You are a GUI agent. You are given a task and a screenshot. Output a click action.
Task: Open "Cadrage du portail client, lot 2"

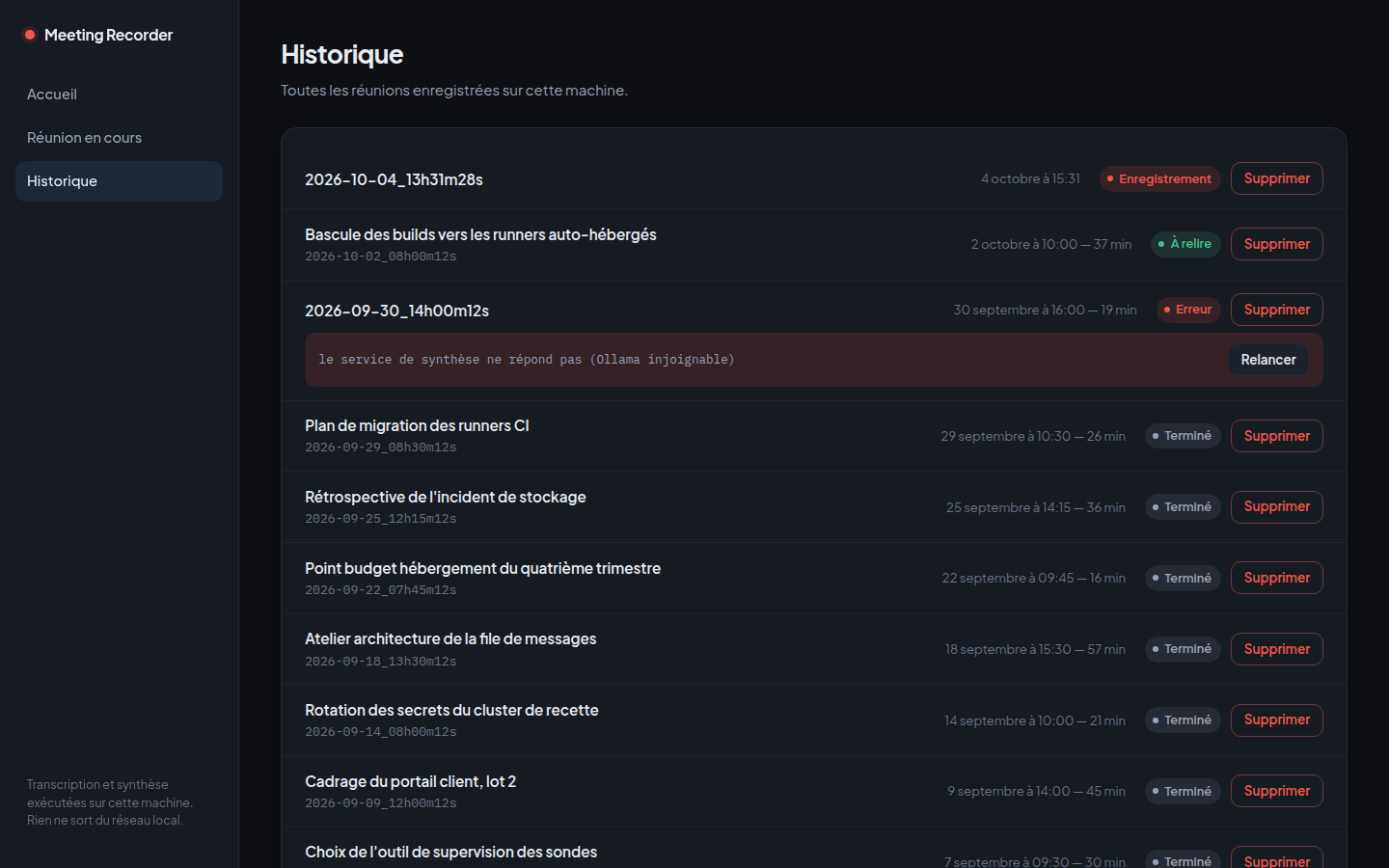[410, 781]
